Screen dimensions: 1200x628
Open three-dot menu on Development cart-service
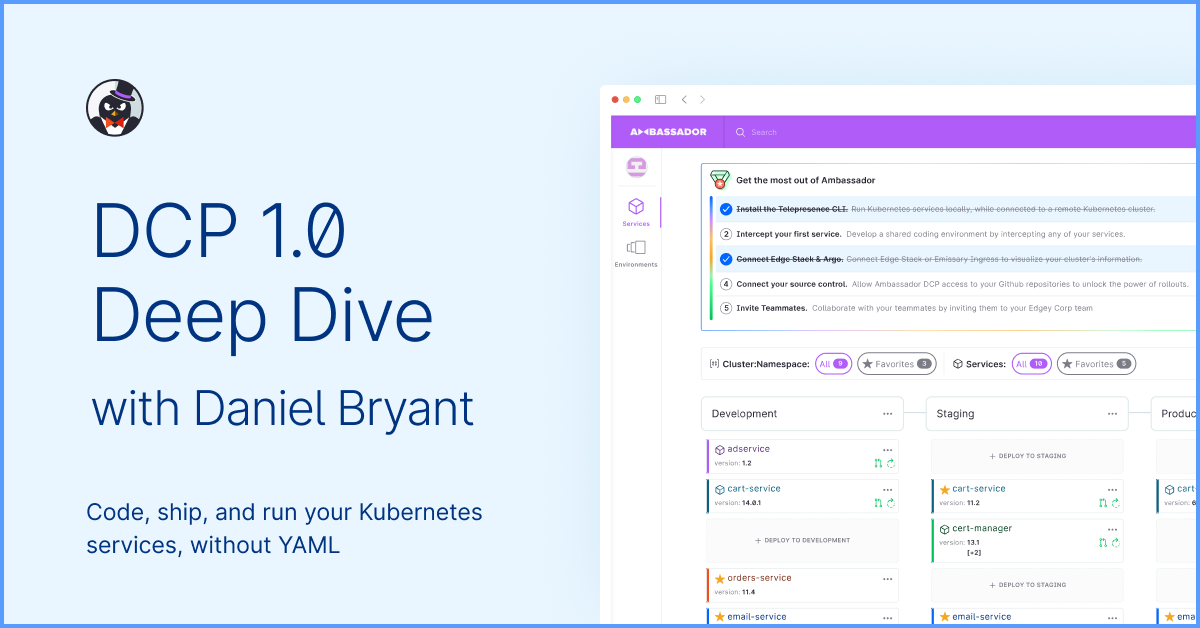pos(887,489)
